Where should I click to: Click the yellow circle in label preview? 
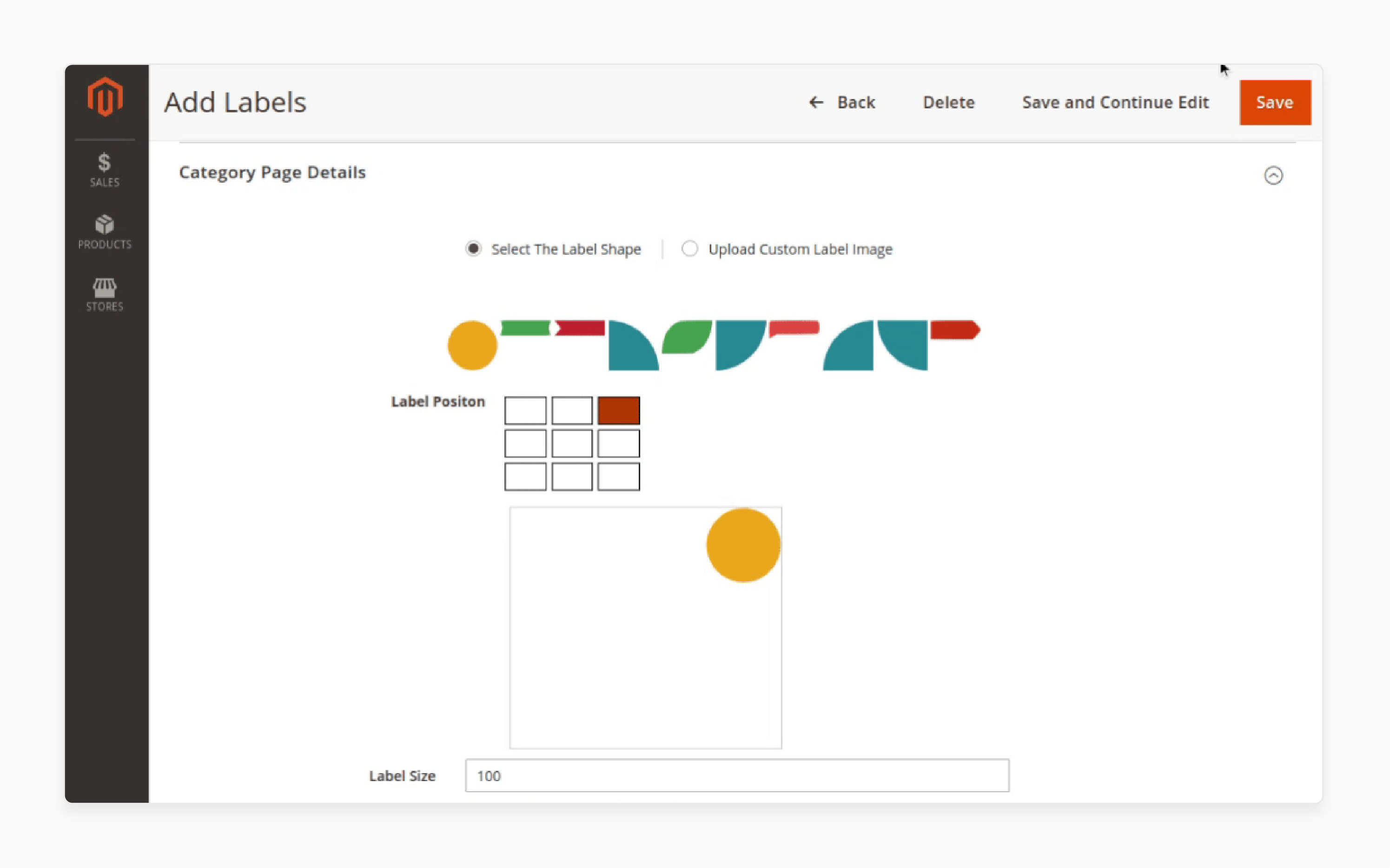tap(743, 545)
